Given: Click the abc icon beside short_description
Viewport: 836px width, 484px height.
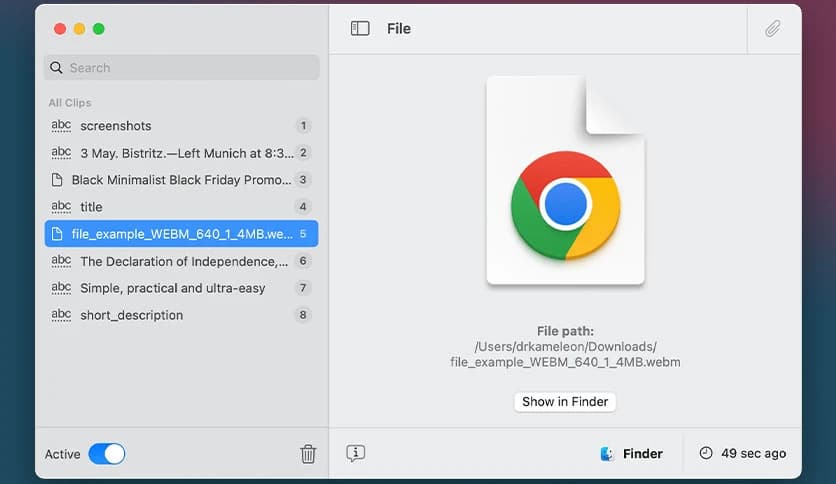Looking at the screenshot, I should coord(61,315).
